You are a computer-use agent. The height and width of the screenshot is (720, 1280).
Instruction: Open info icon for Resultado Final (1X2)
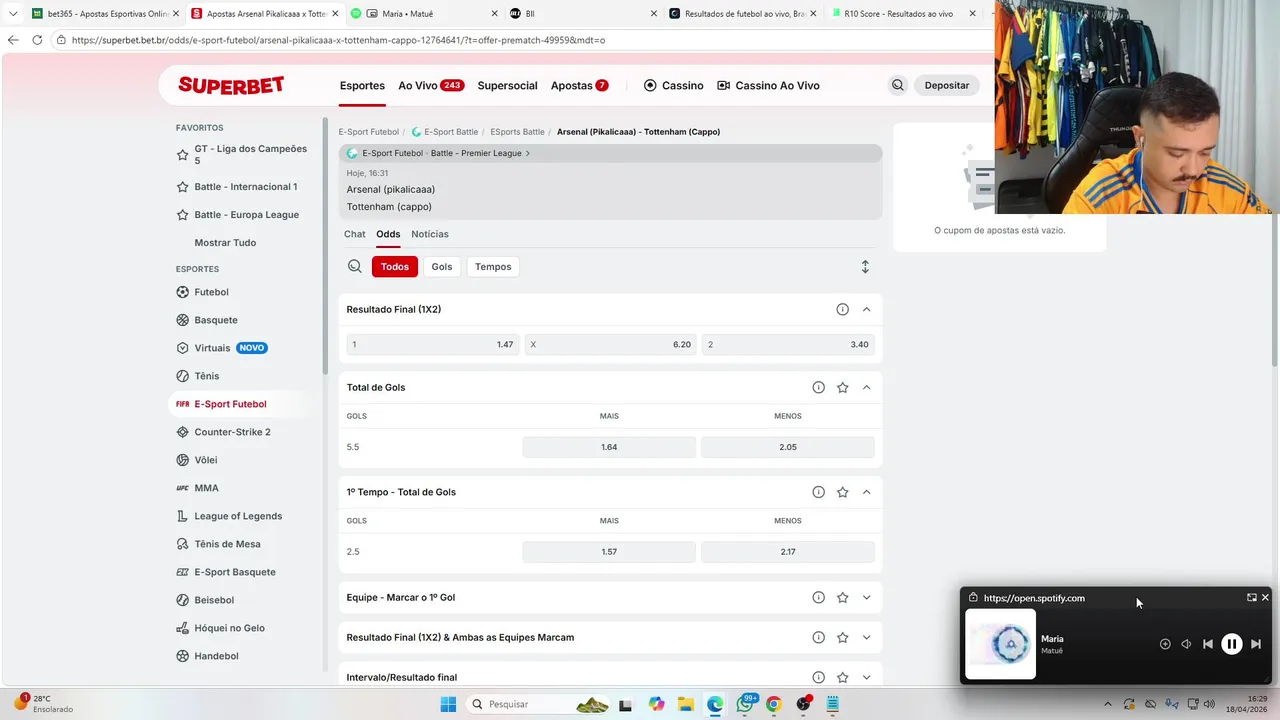[842, 309]
